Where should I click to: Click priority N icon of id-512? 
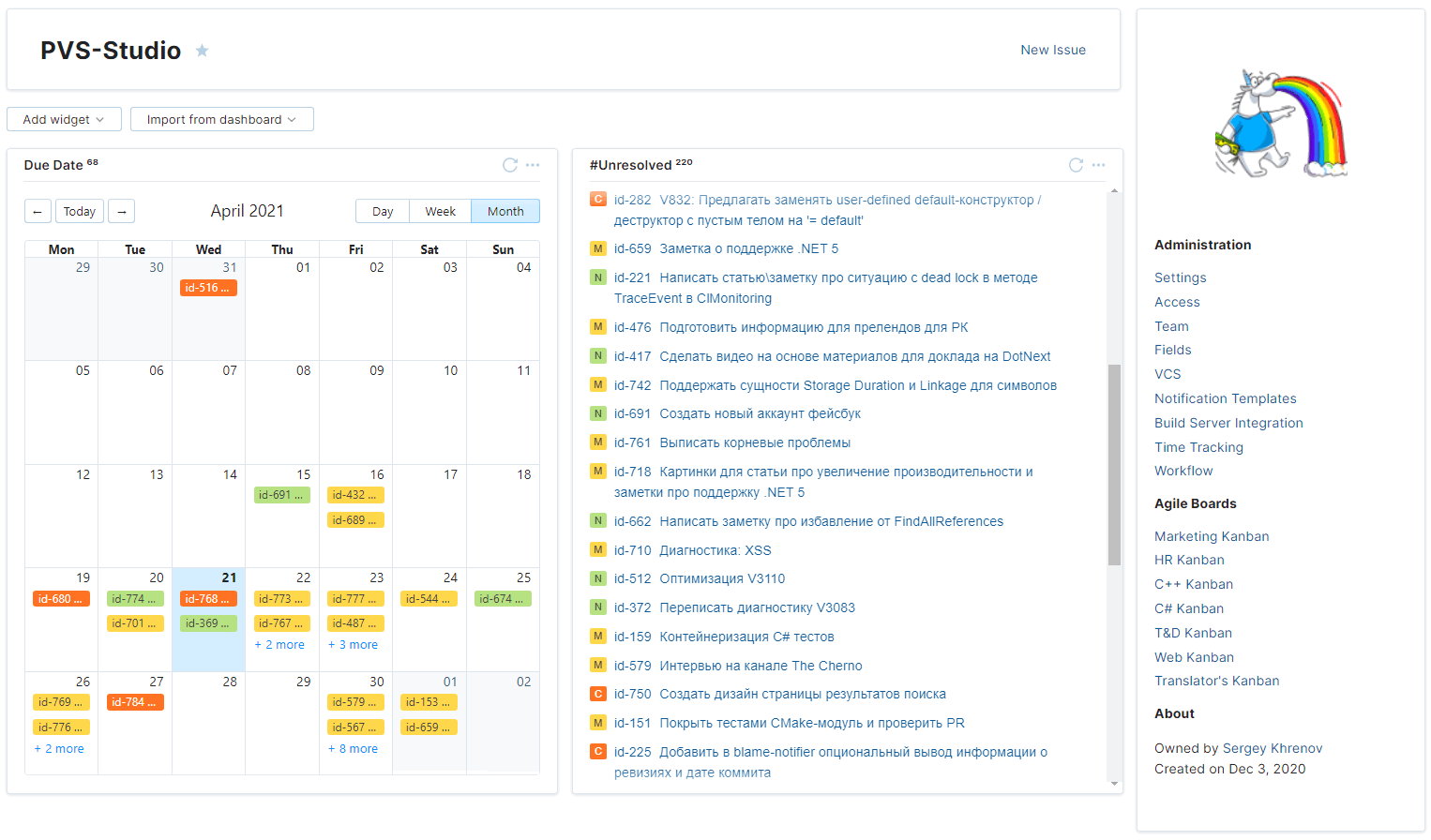(x=597, y=578)
